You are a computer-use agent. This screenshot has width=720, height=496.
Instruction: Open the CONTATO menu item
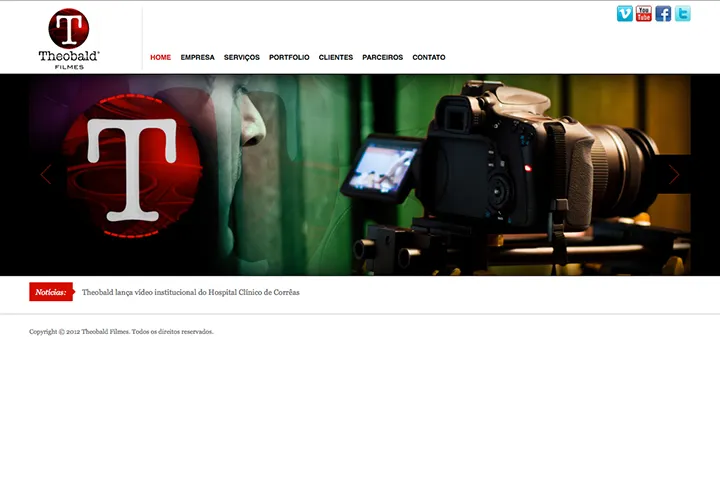coord(429,57)
